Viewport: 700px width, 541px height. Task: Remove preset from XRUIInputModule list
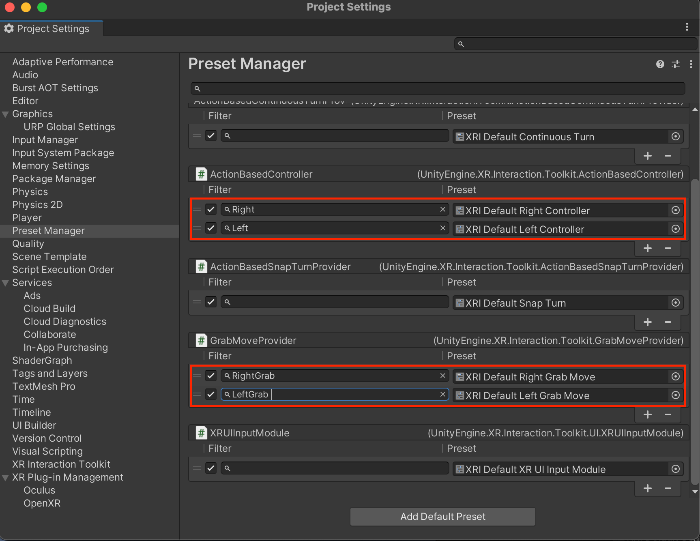668,488
